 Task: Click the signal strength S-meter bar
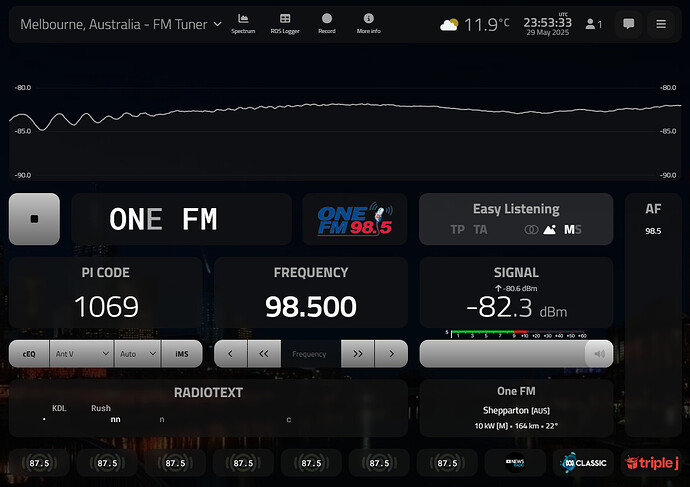(x=518, y=333)
